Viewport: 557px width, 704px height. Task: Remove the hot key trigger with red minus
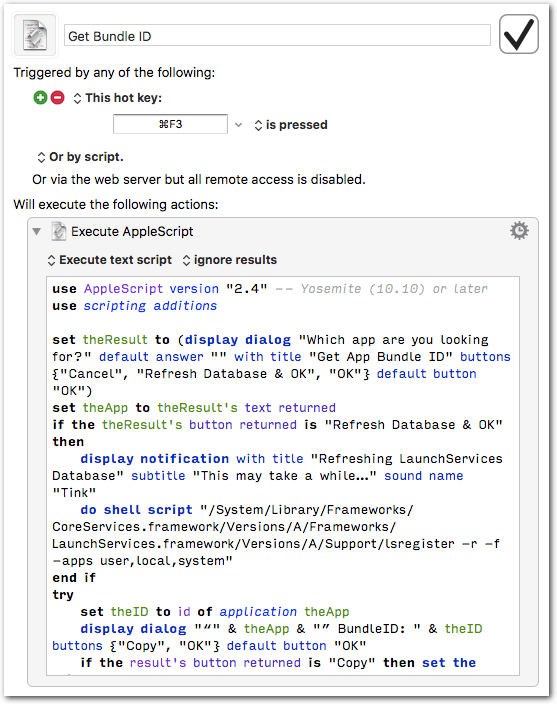[57, 97]
